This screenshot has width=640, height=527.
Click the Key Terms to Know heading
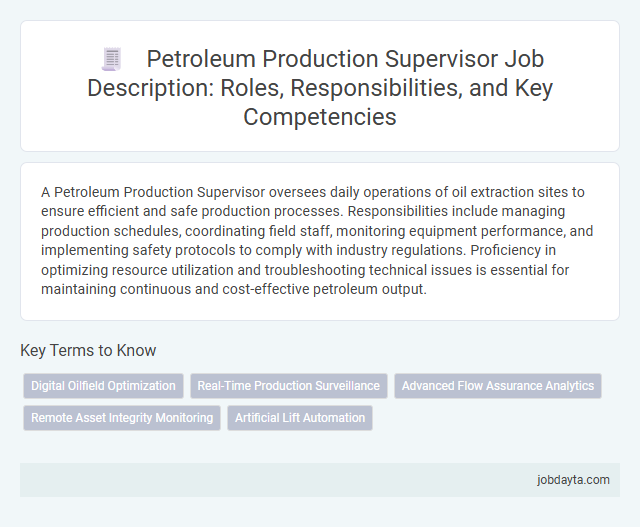(88, 350)
